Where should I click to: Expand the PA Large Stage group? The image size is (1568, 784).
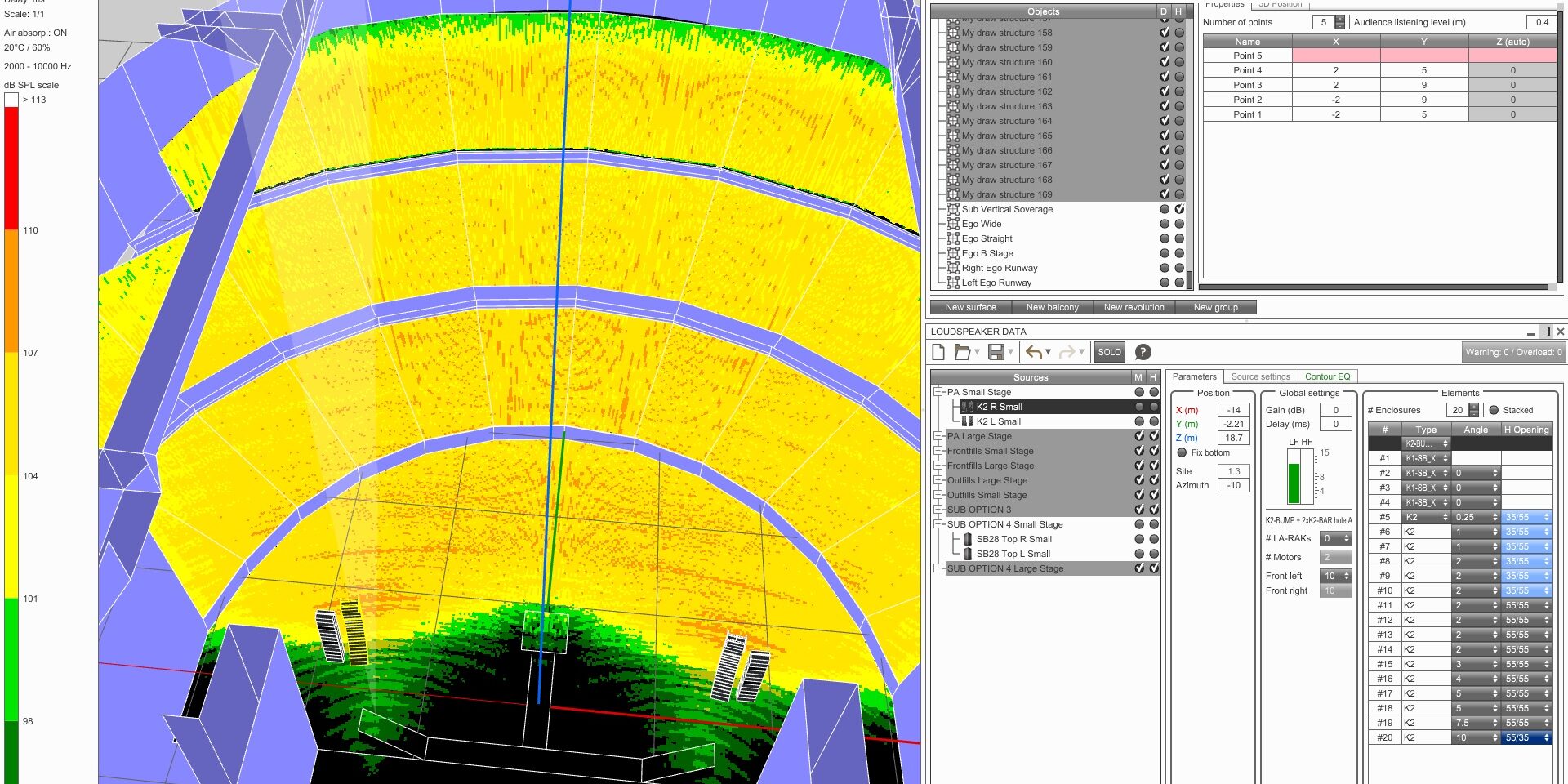click(x=938, y=436)
